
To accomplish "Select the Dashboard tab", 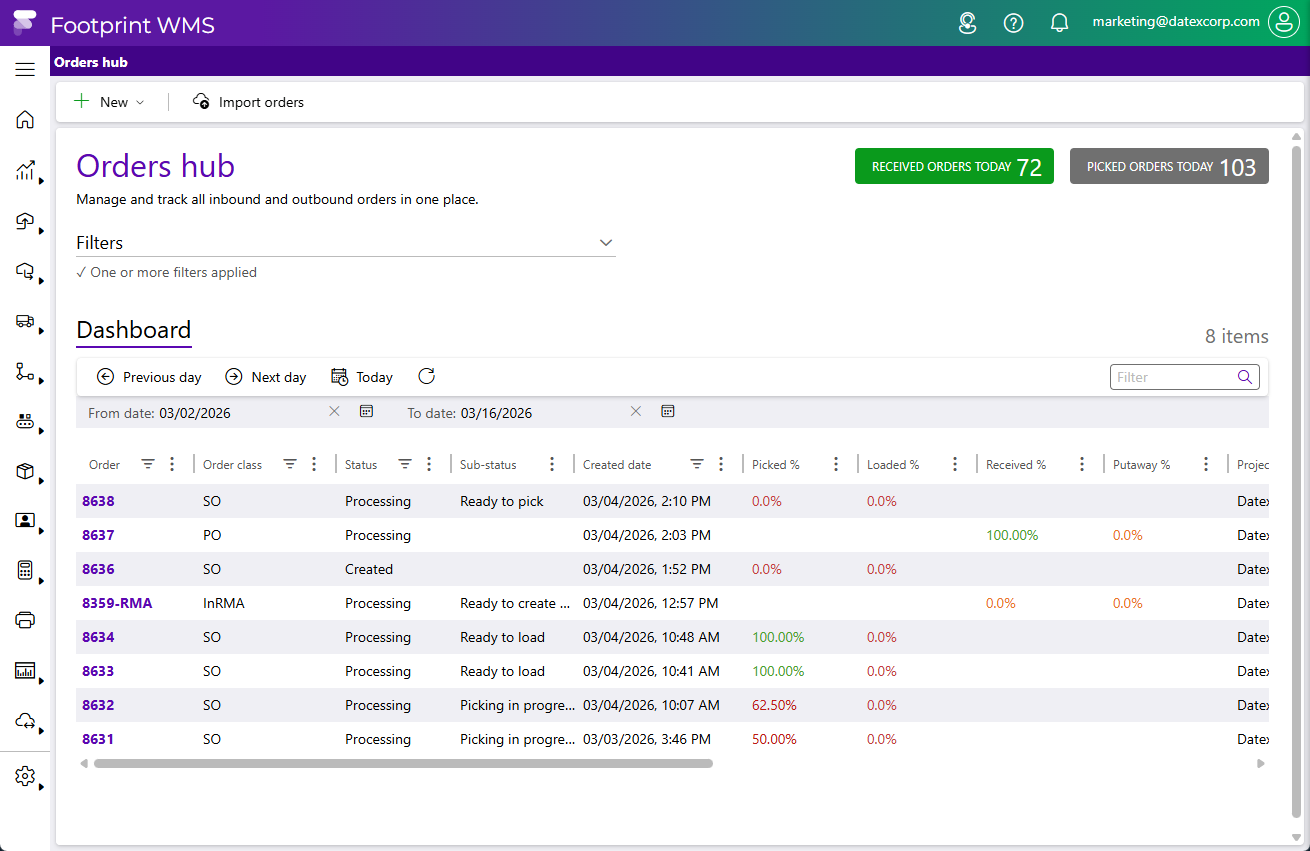I will coord(133,331).
